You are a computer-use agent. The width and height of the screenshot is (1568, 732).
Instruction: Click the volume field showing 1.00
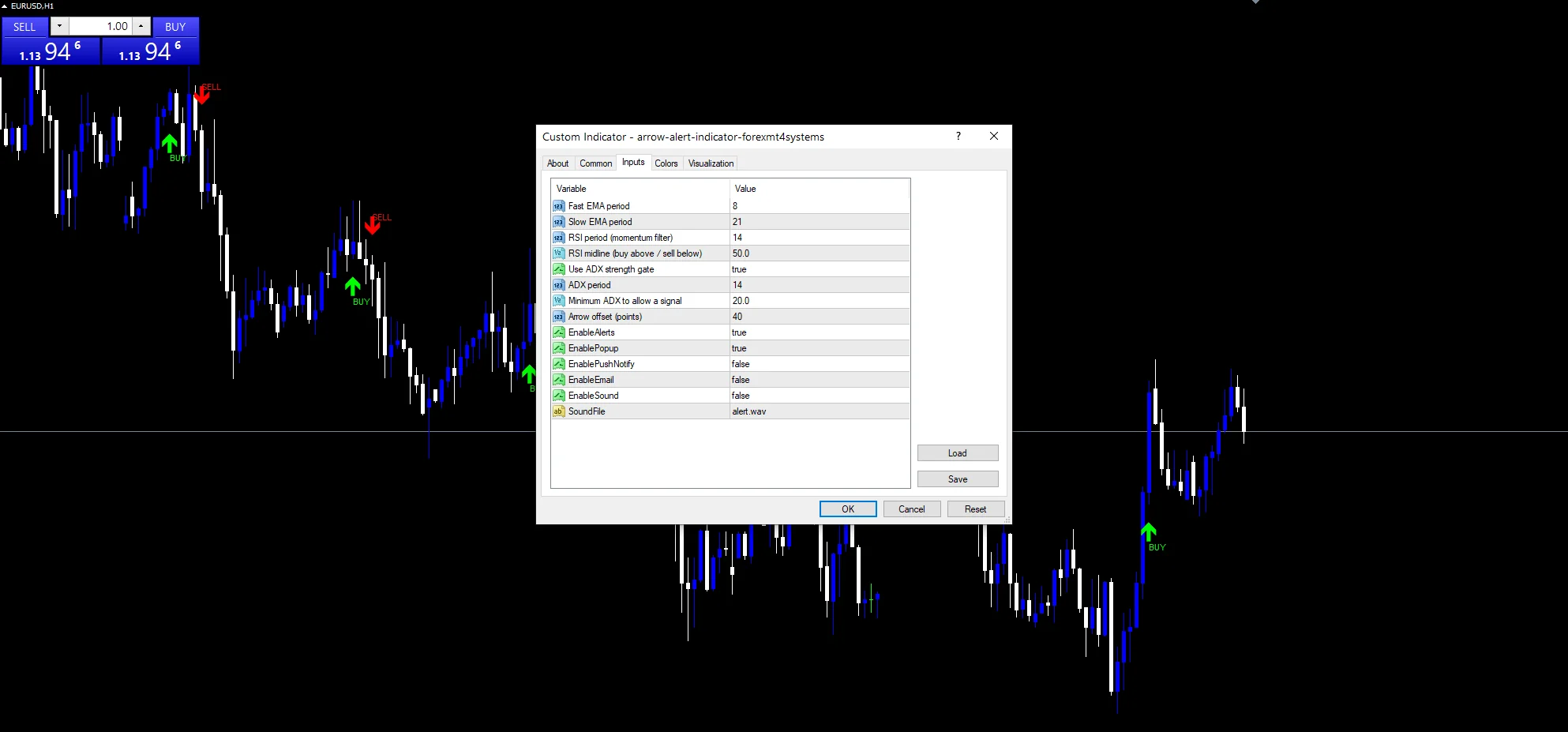(x=100, y=26)
